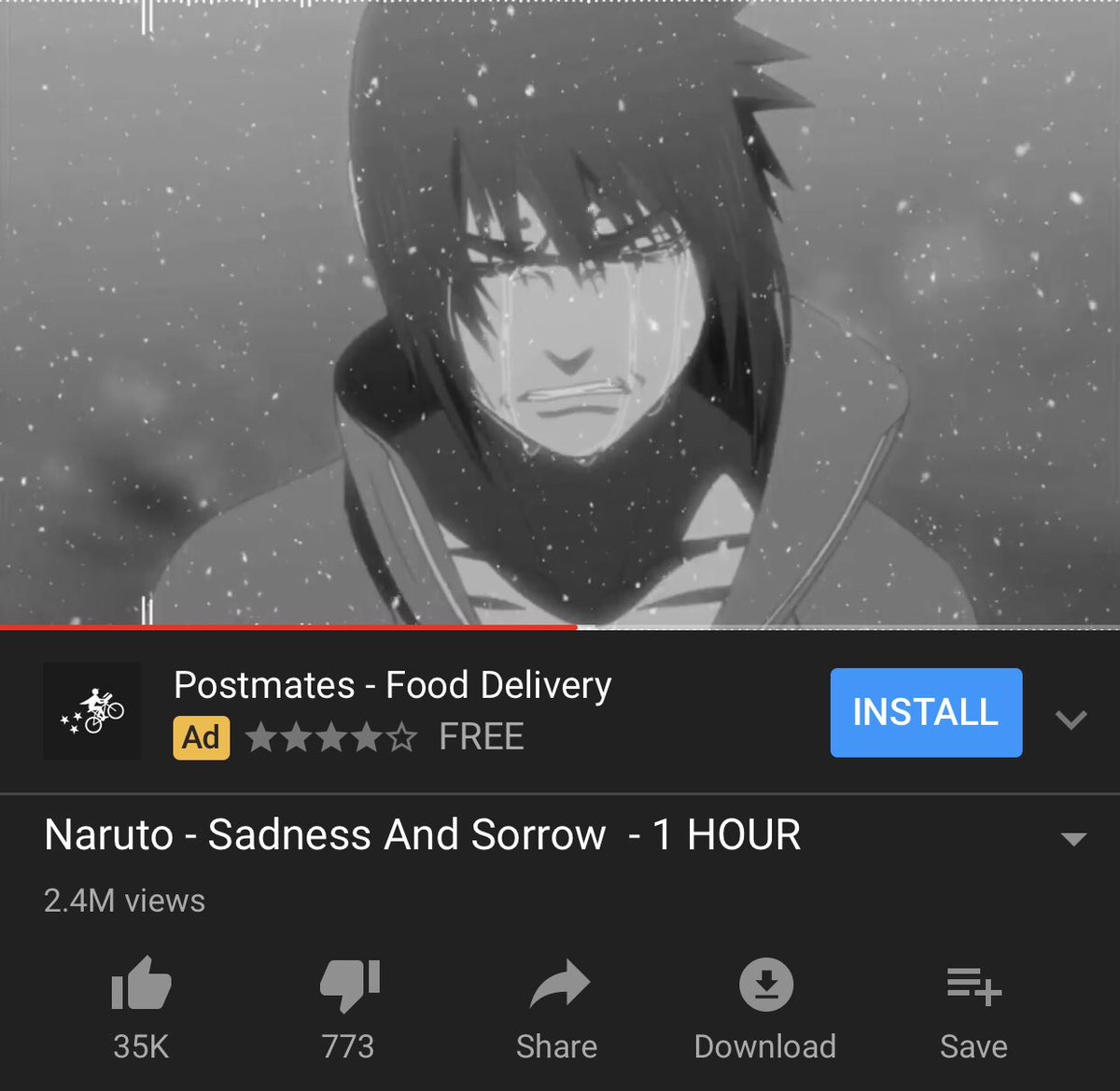Tap the Download circle icon

[x=766, y=985]
